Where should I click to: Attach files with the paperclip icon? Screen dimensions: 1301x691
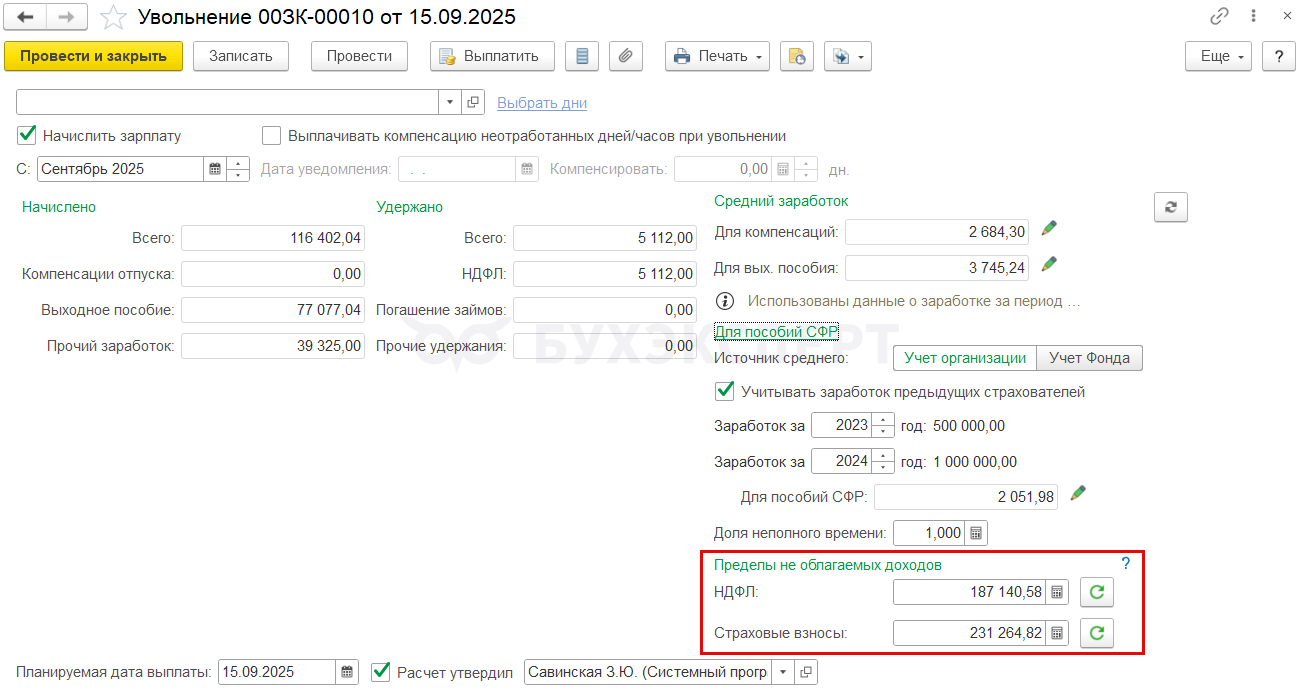[625, 56]
